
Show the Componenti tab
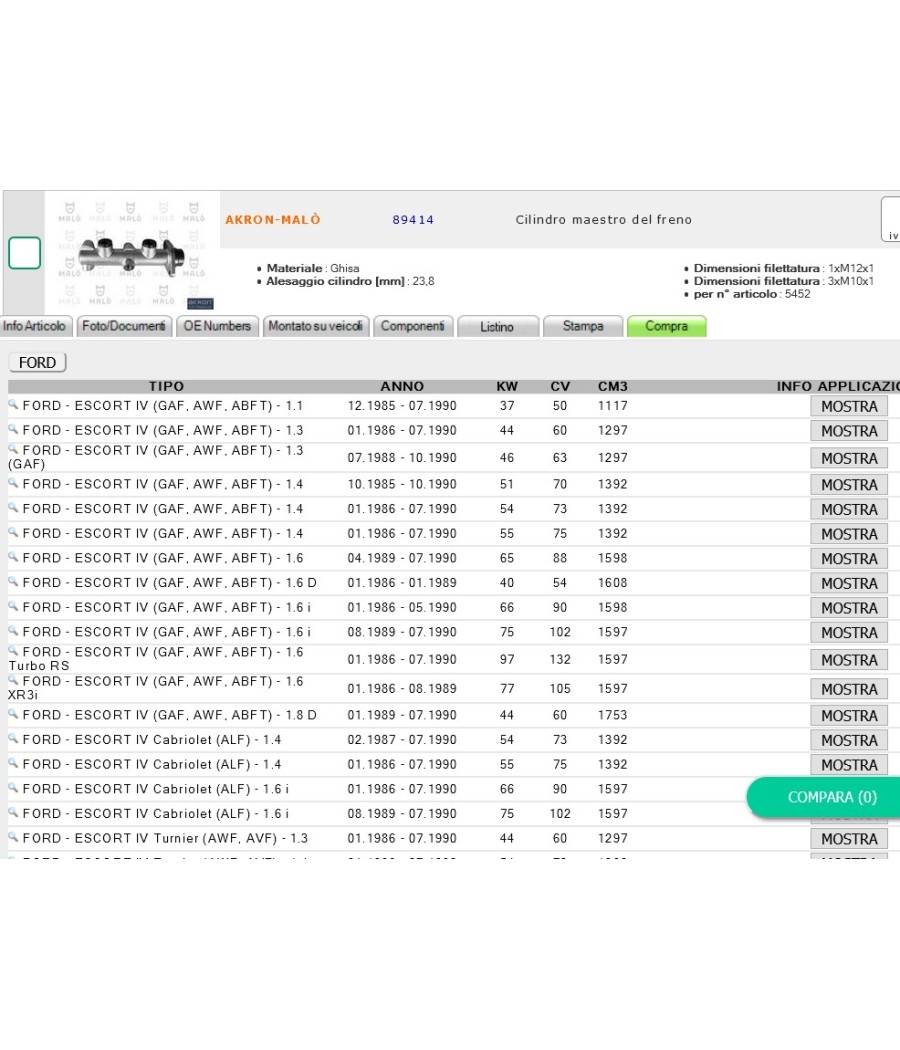pos(412,326)
